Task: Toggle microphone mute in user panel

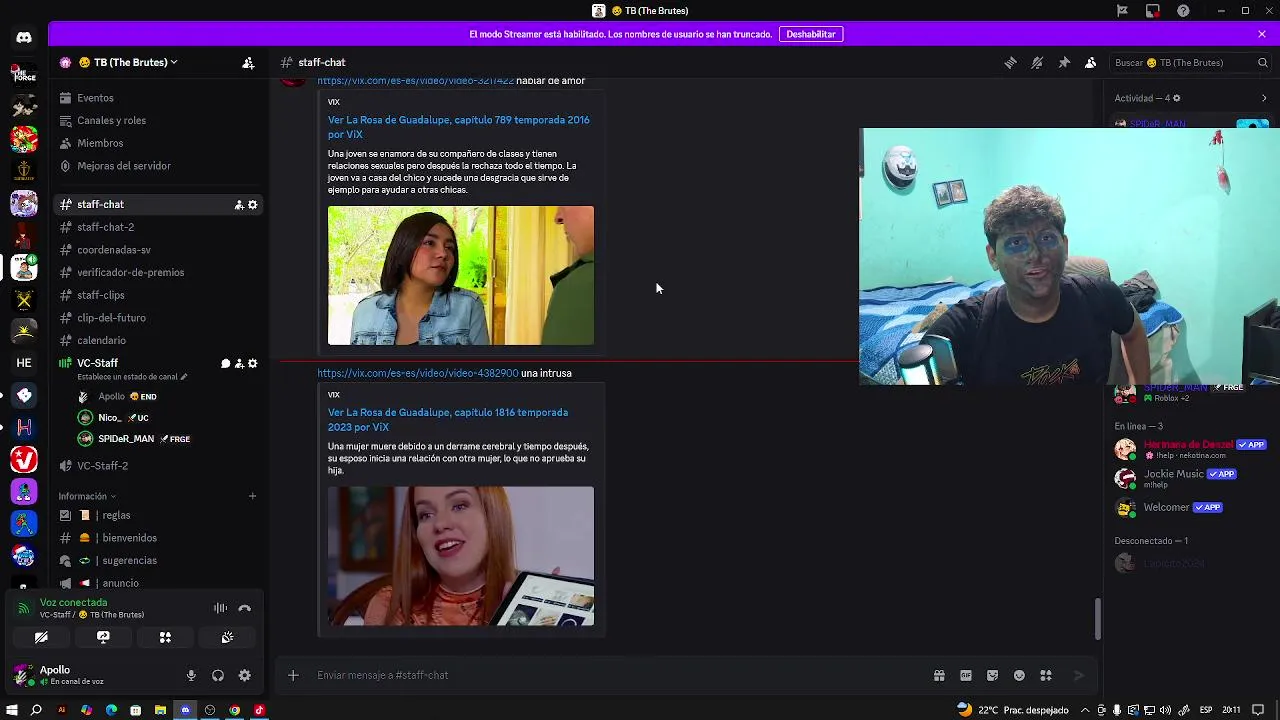Action: click(191, 676)
